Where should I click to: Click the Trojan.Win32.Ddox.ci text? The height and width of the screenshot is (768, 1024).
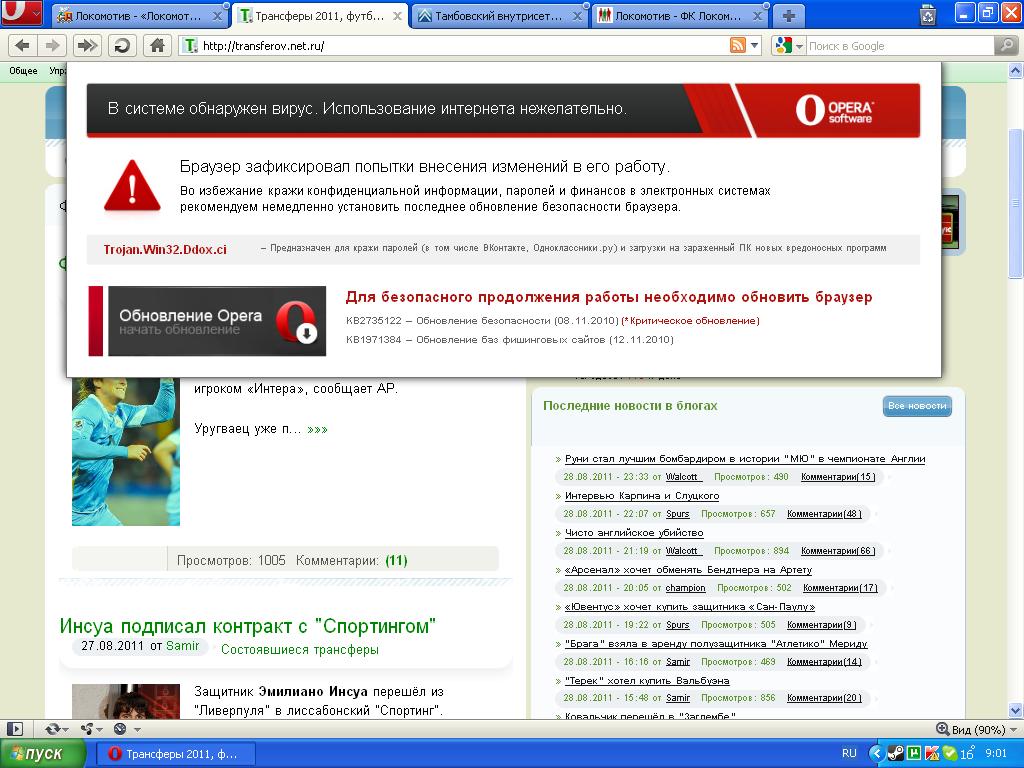point(165,249)
